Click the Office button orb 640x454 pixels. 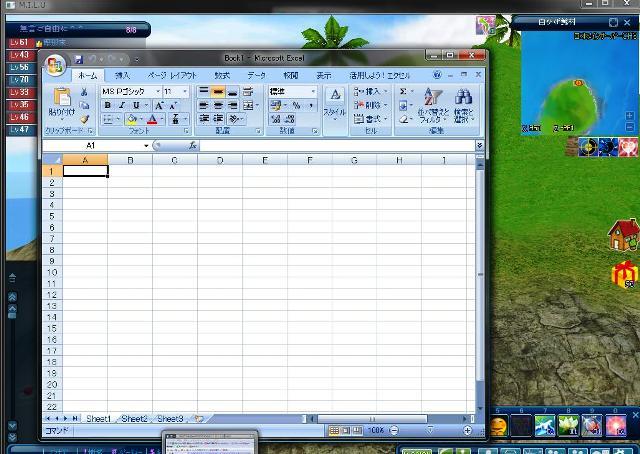click(55, 67)
